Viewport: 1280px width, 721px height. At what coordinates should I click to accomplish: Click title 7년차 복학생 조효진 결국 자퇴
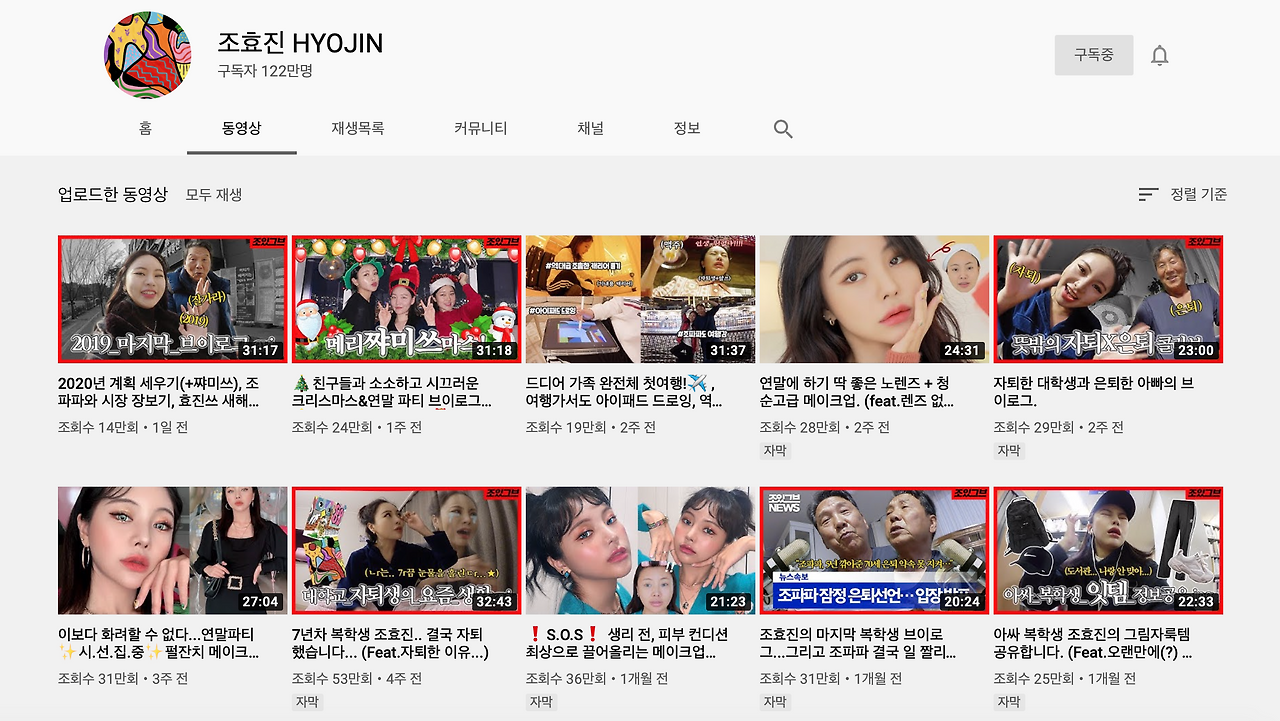pyautogui.click(x=391, y=643)
